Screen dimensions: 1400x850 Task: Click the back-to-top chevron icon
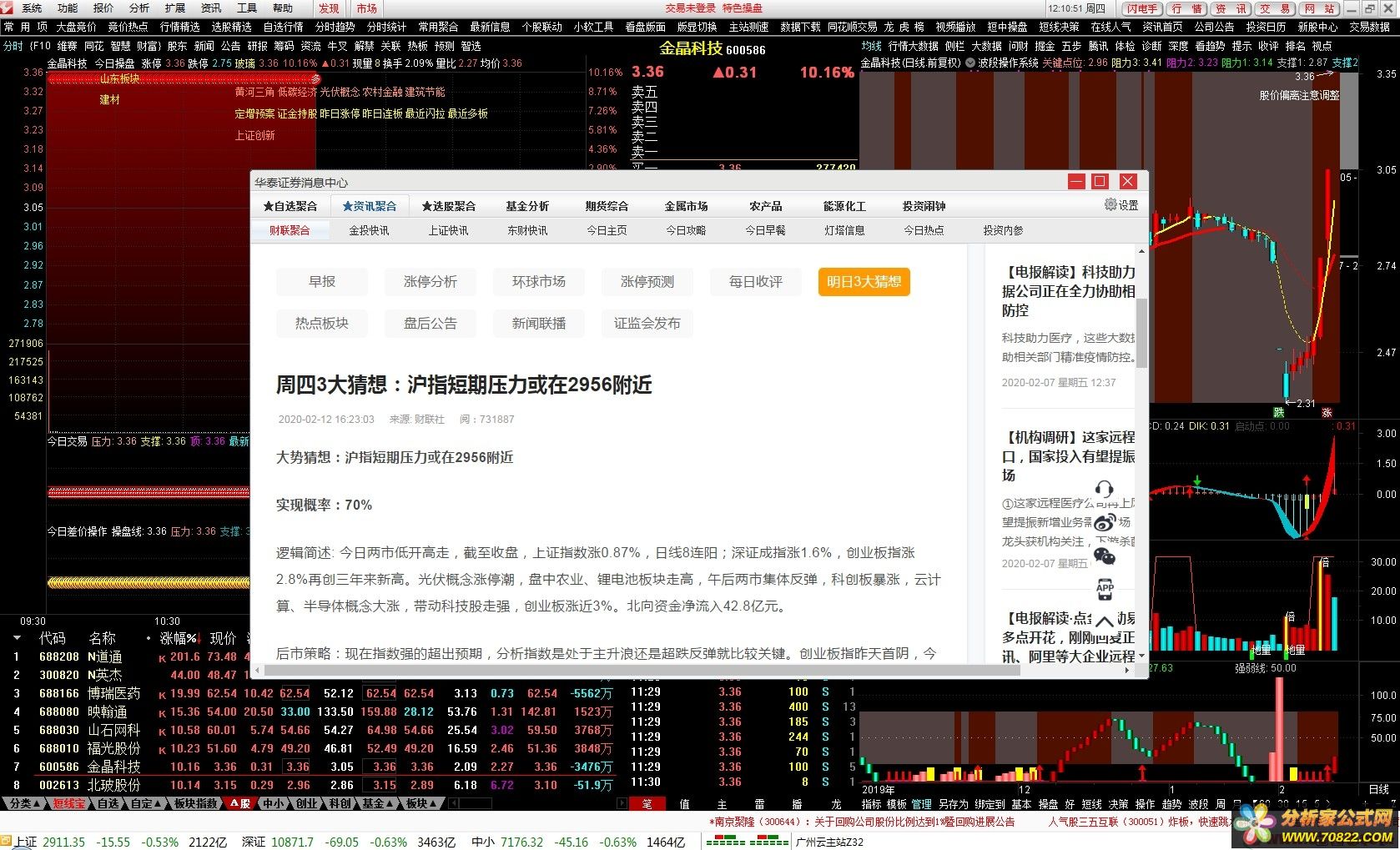pyautogui.click(x=1105, y=621)
